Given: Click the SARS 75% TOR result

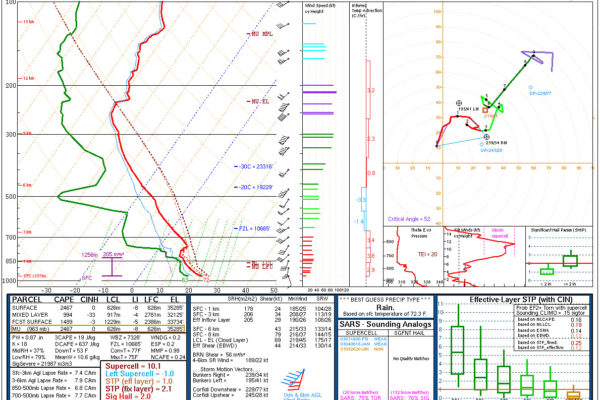Looking at the screenshot, I should [361, 397].
